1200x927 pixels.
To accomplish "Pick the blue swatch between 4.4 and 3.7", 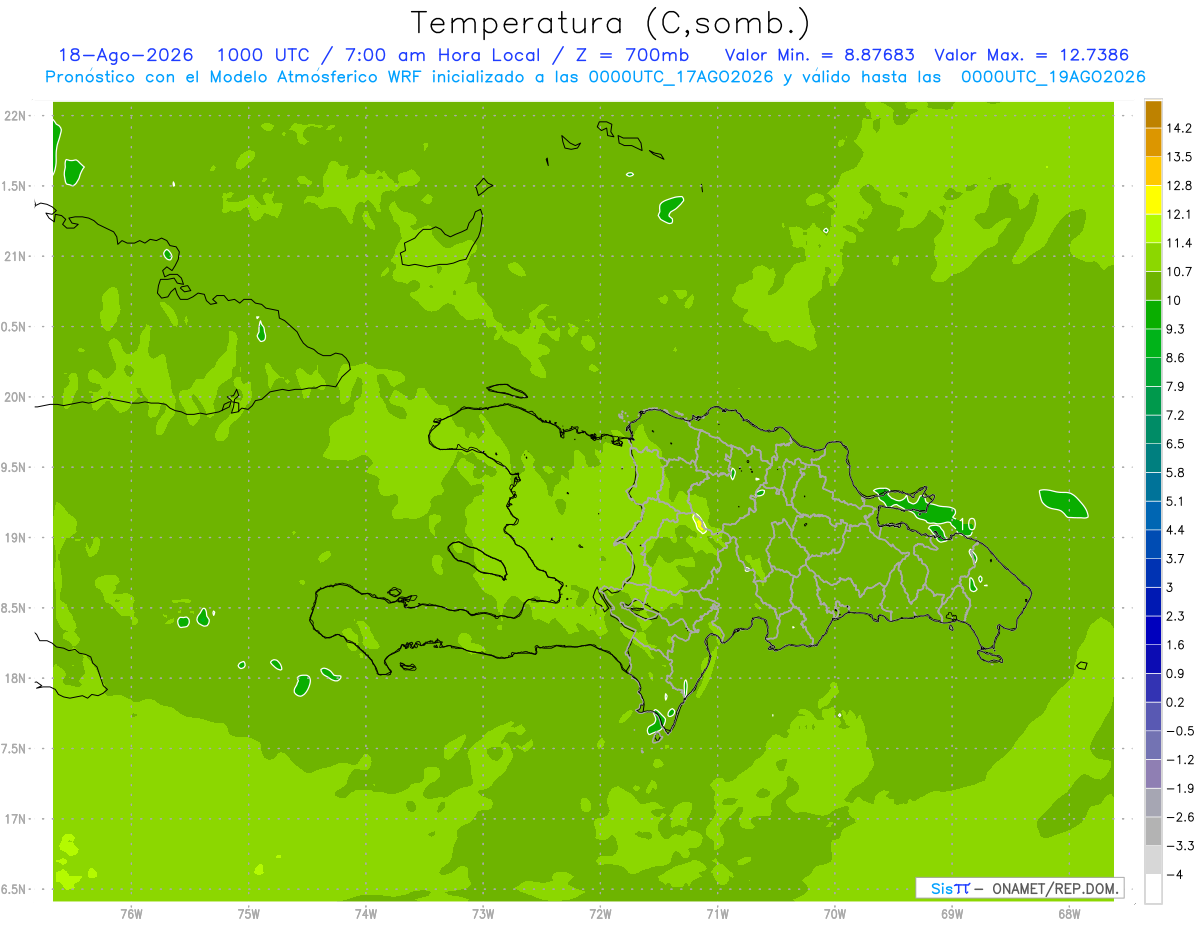I will click(1153, 543).
